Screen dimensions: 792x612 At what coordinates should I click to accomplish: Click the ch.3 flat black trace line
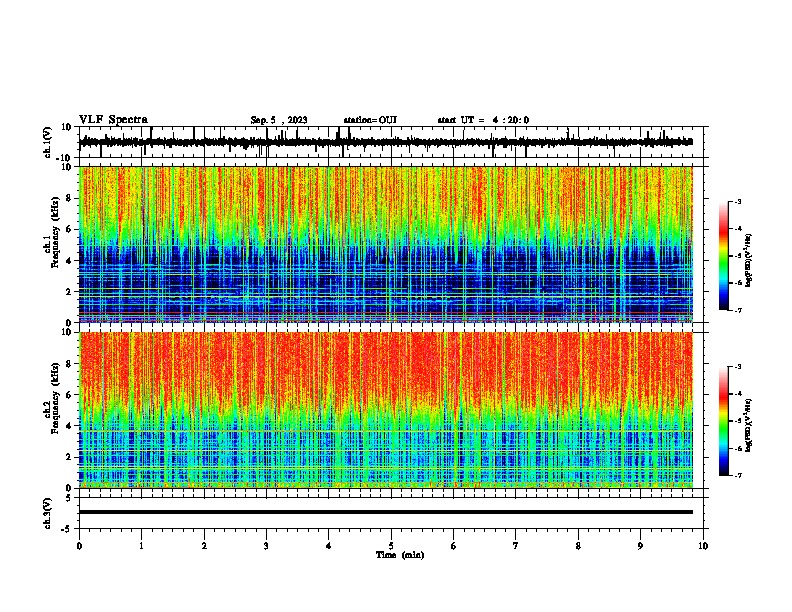(x=386, y=512)
